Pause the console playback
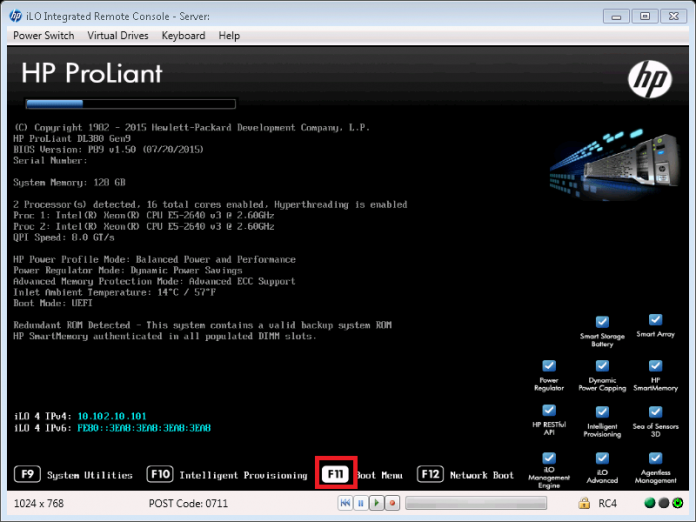The width and height of the screenshot is (696, 522). click(x=361, y=503)
